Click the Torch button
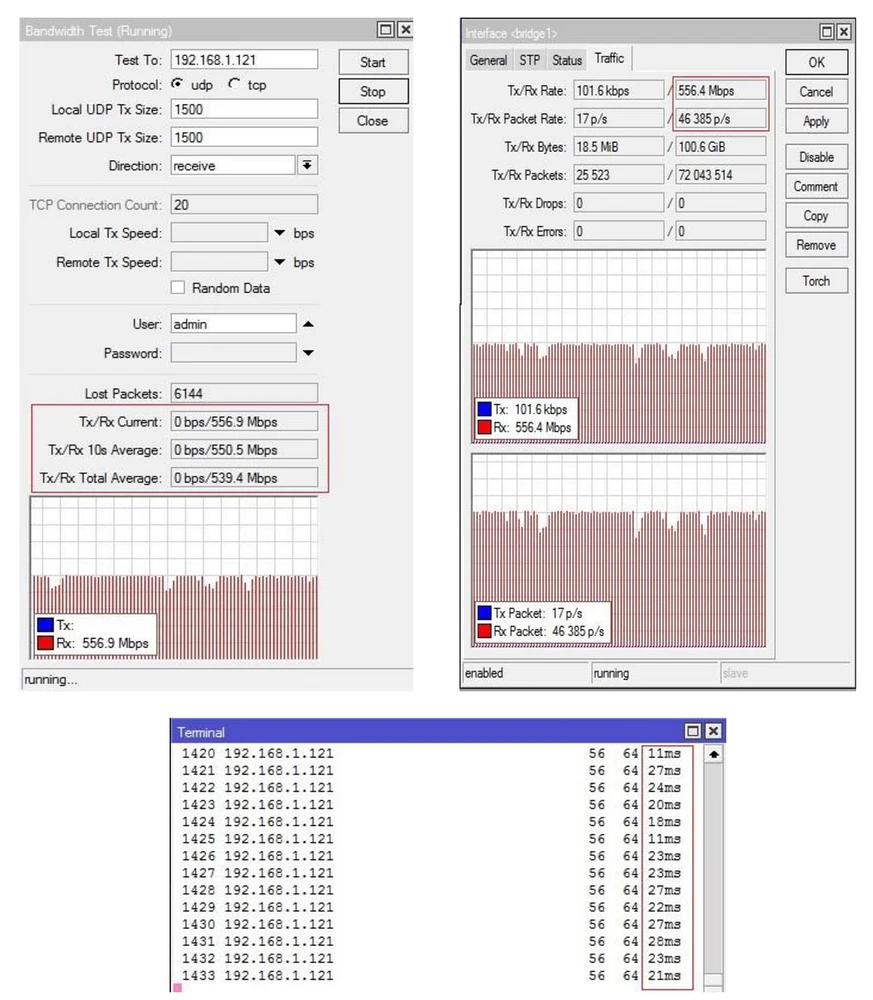 [x=816, y=281]
